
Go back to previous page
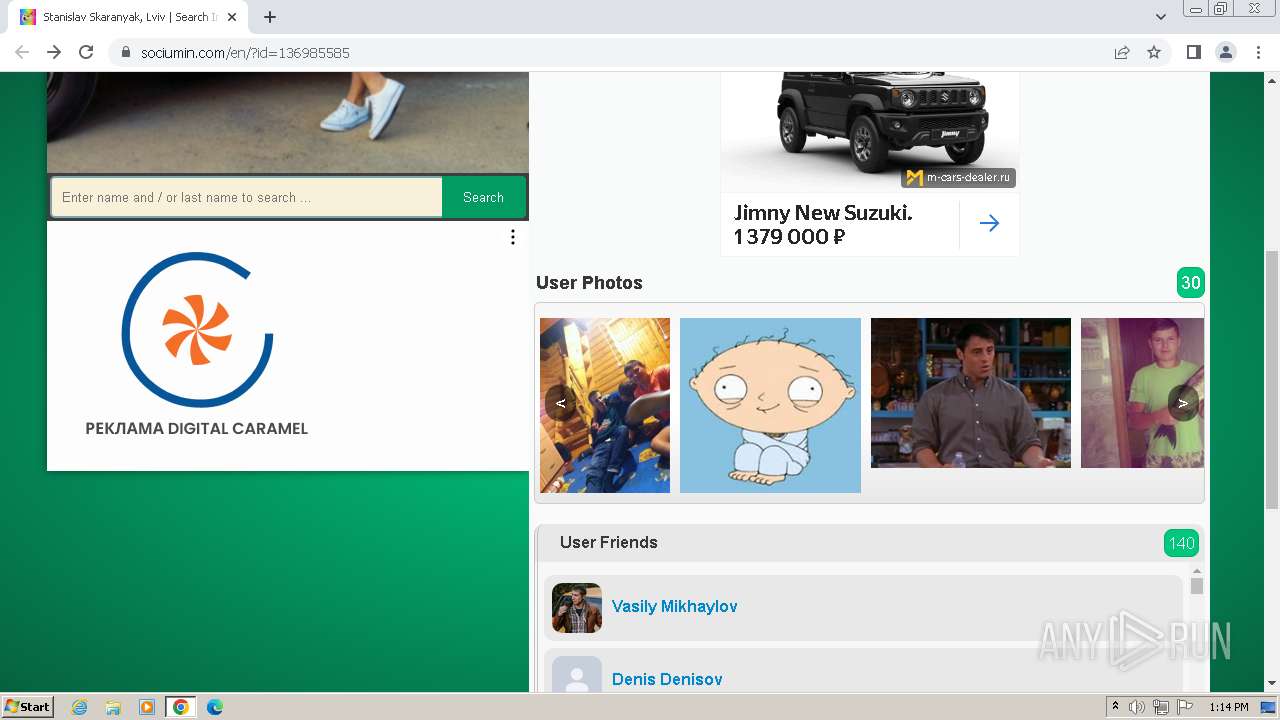[x=22, y=52]
